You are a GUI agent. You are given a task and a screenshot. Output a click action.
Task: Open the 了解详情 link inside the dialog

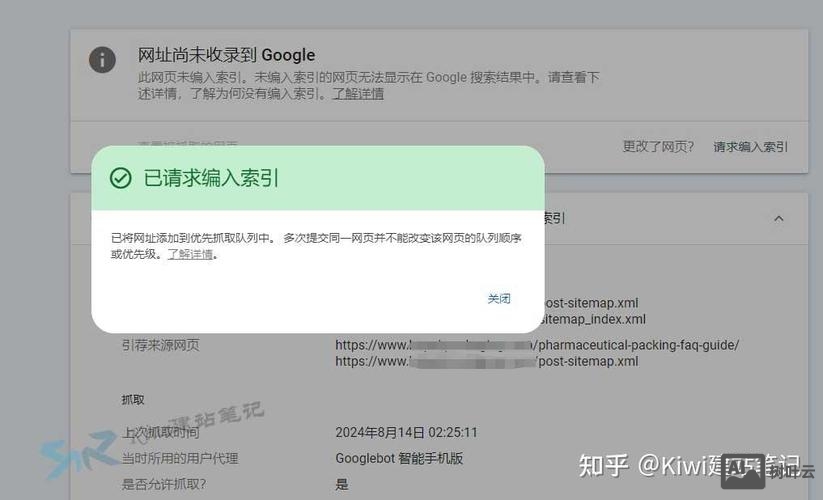190,254
